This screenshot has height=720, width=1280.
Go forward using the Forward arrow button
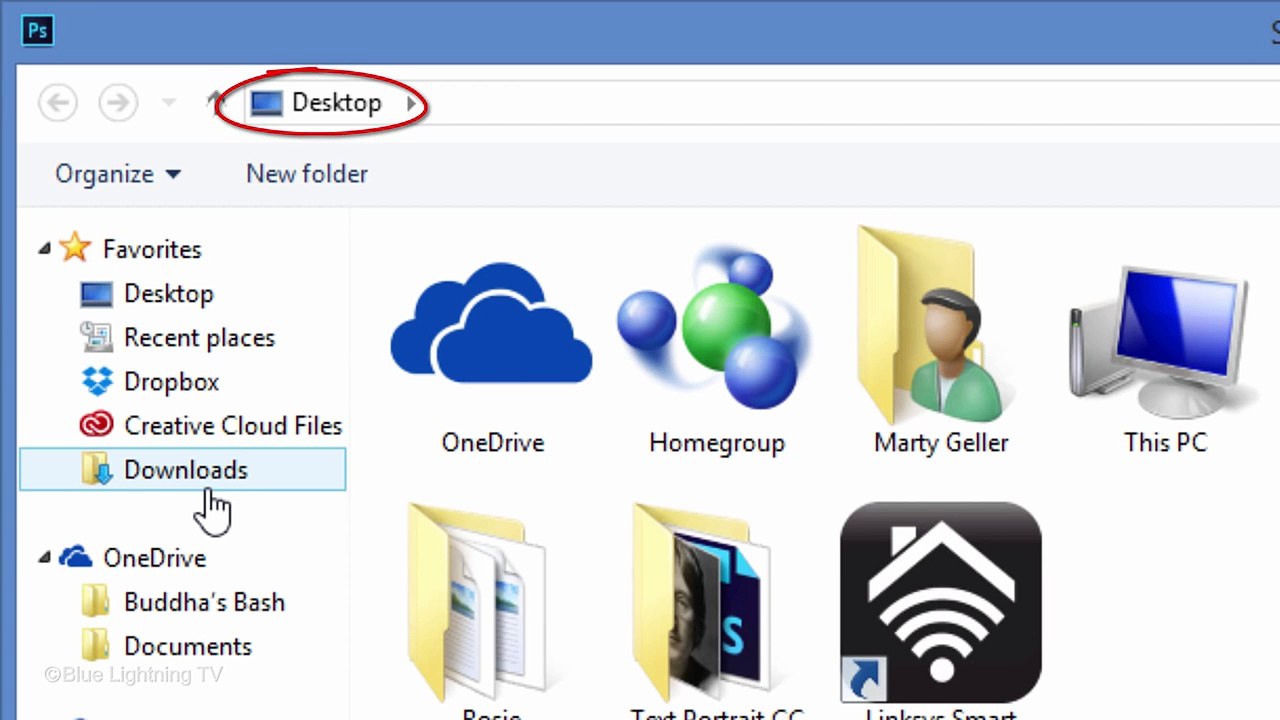click(x=118, y=102)
